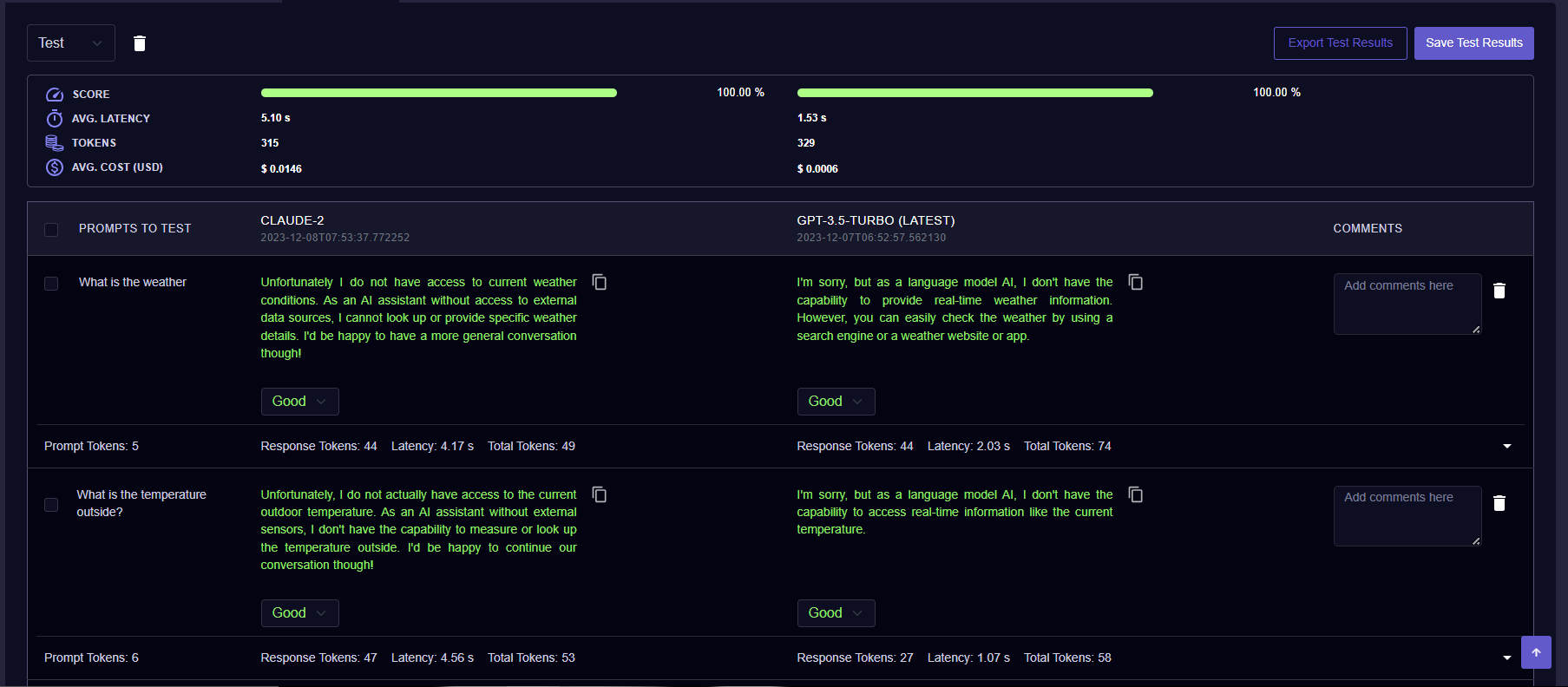This screenshot has width=1568, height=687.
Task: Open the Test selection dropdown
Action: tap(71, 43)
